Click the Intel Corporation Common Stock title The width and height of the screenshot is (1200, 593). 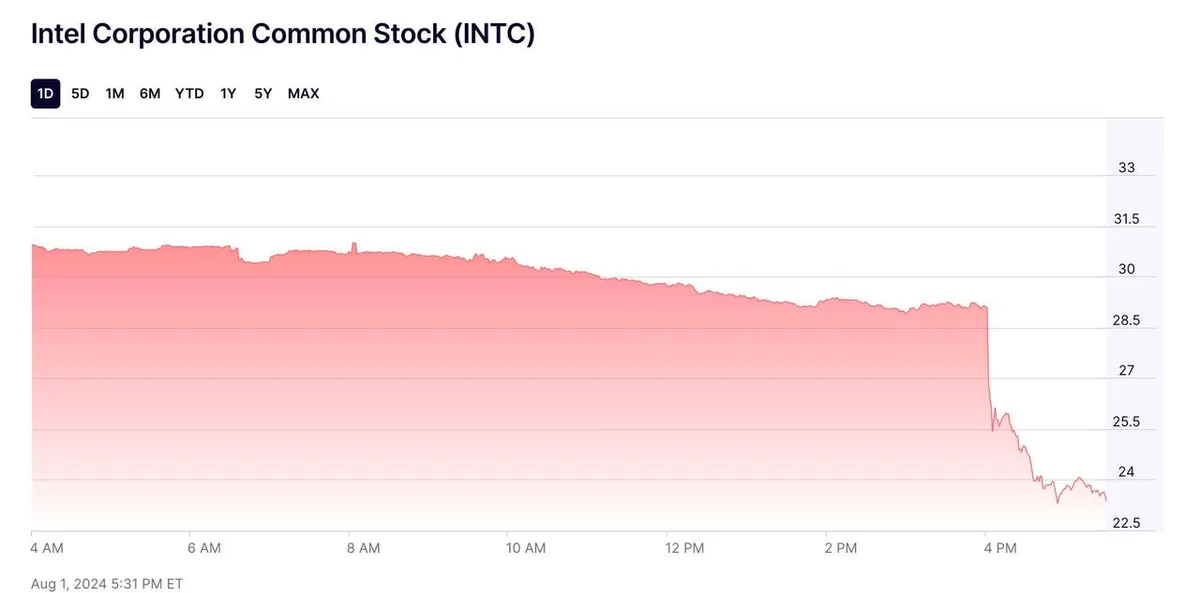pyautogui.click(x=283, y=34)
